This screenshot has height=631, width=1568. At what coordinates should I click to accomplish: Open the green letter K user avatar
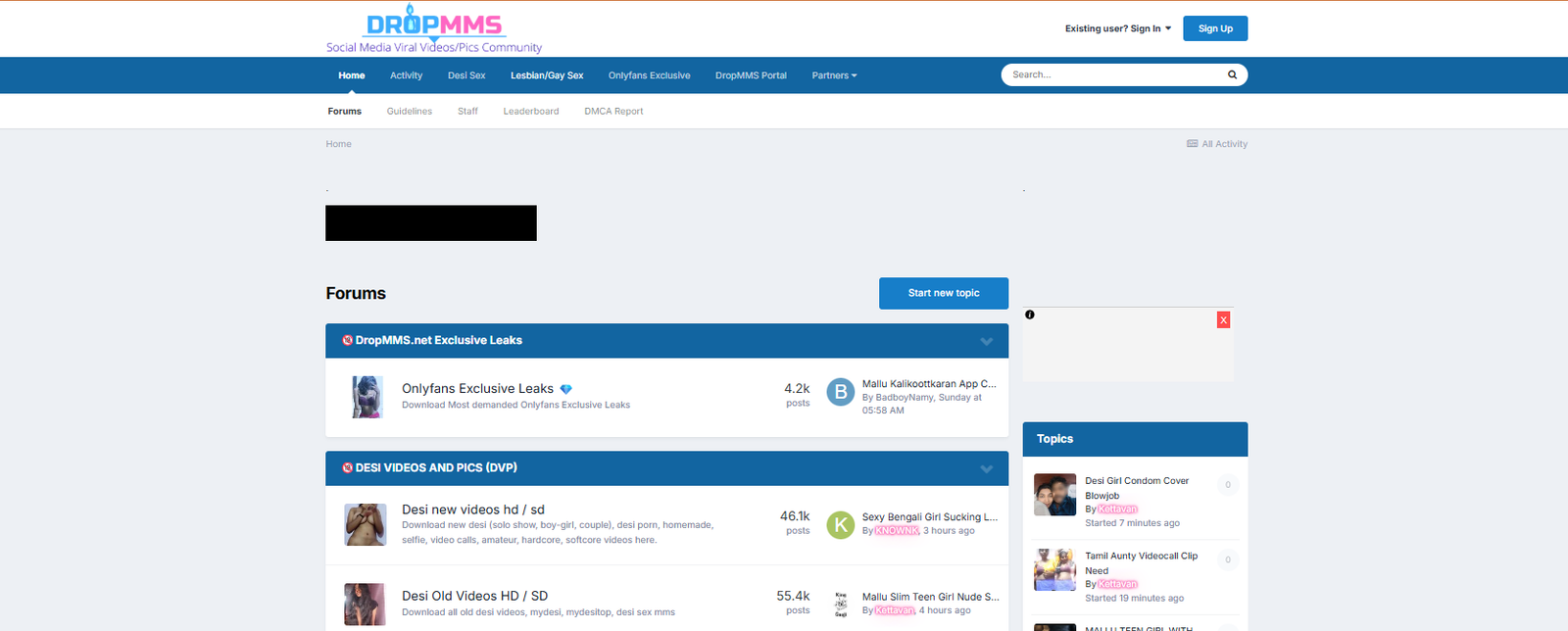point(840,525)
